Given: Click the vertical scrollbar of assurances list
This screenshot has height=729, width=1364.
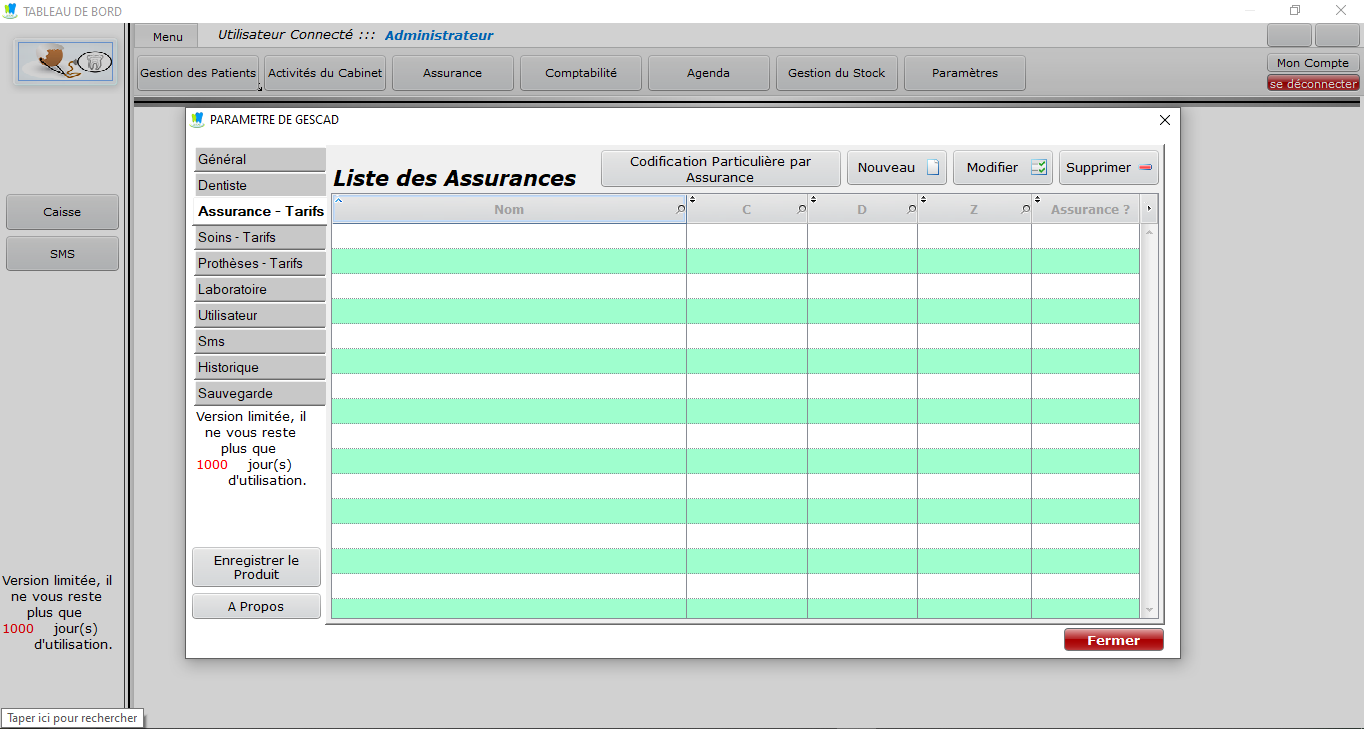Looking at the screenshot, I should tap(1149, 420).
